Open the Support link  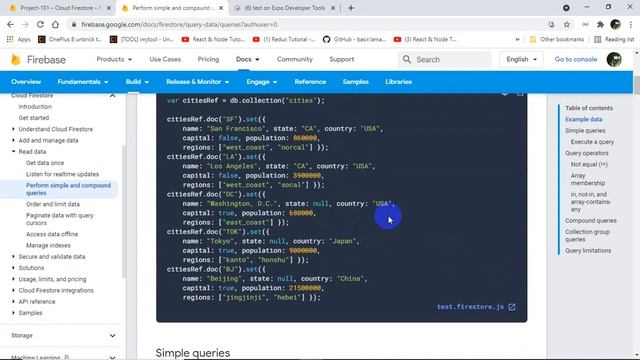pyautogui.click(x=342, y=59)
